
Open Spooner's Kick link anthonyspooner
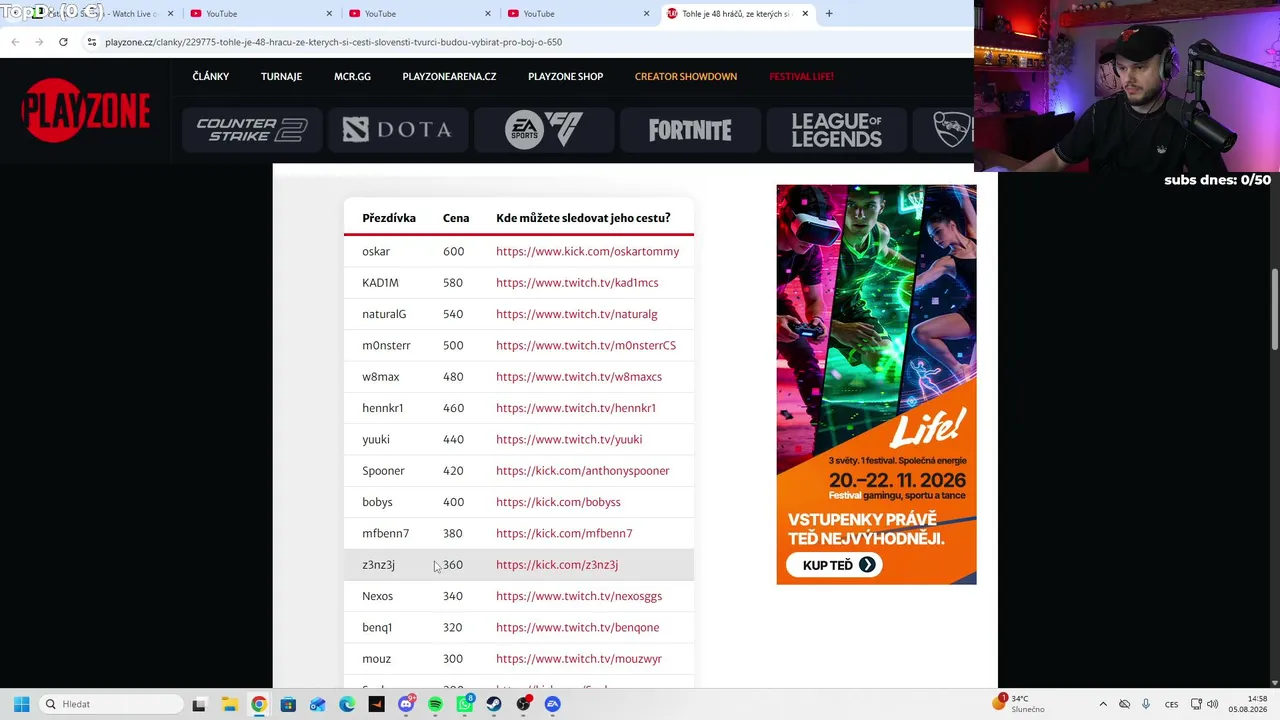pos(583,471)
